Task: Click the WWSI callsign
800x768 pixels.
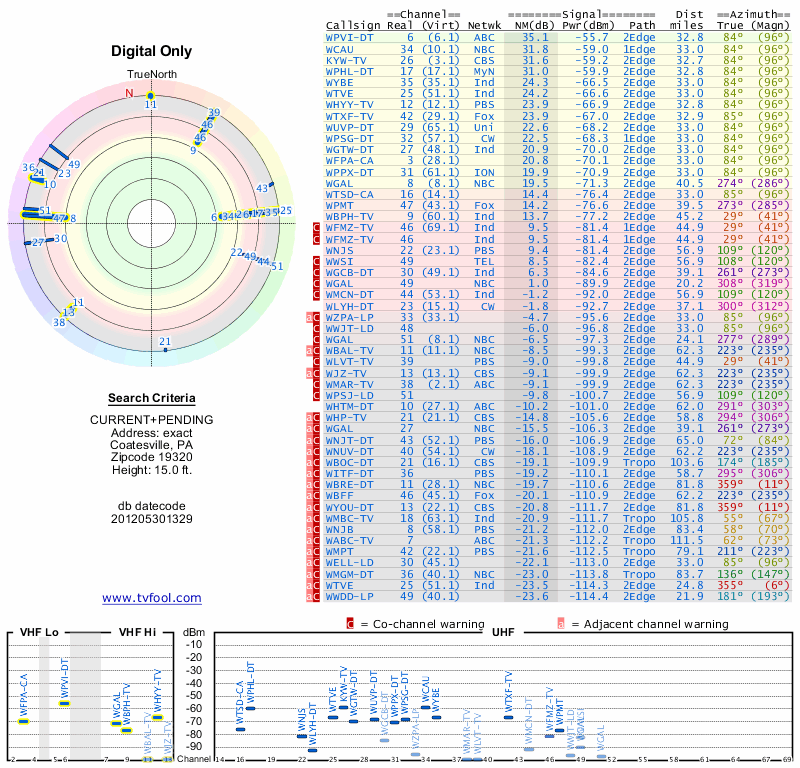Action: [340, 261]
